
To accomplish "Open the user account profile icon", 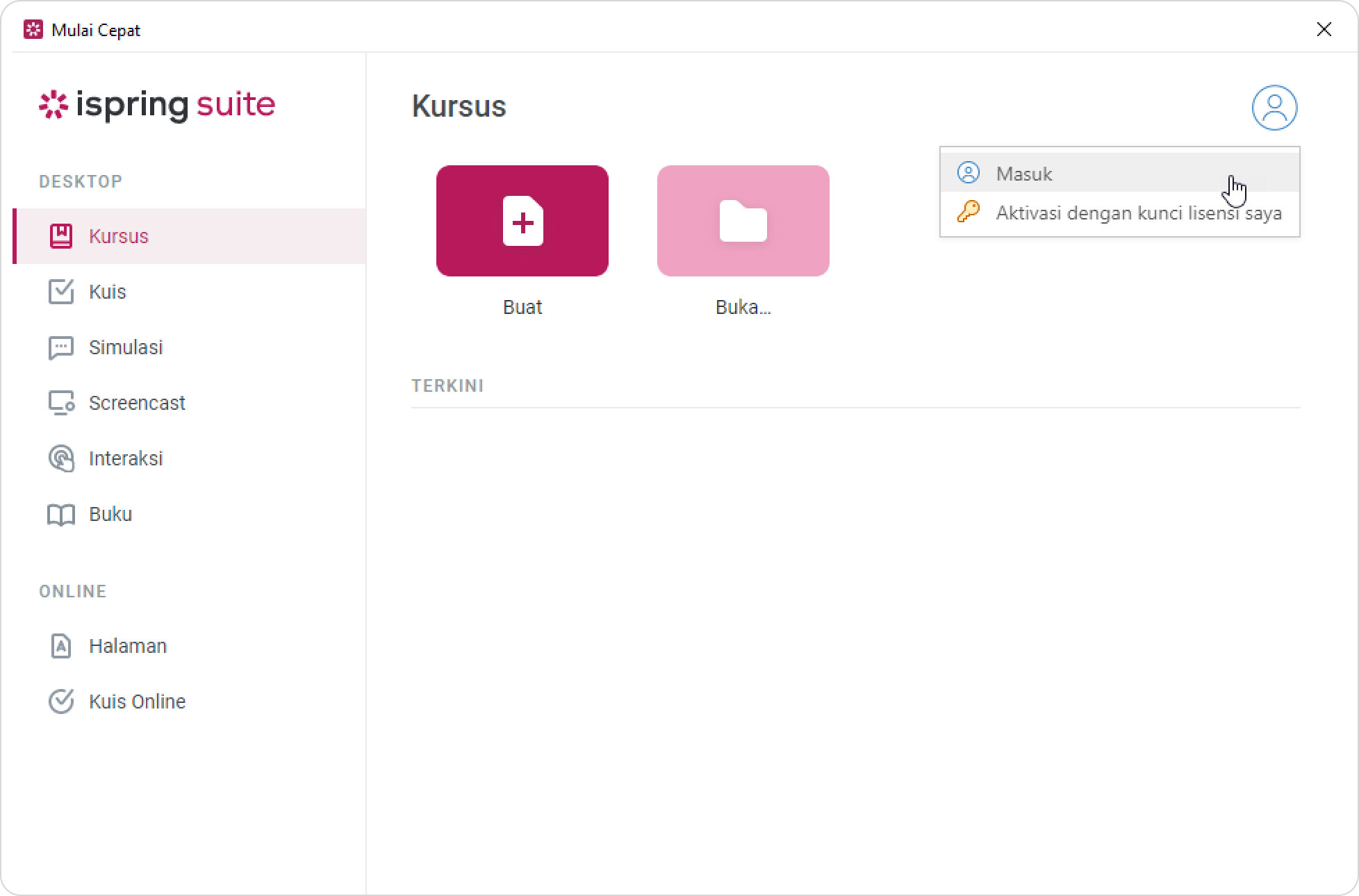I will pyautogui.click(x=1274, y=108).
